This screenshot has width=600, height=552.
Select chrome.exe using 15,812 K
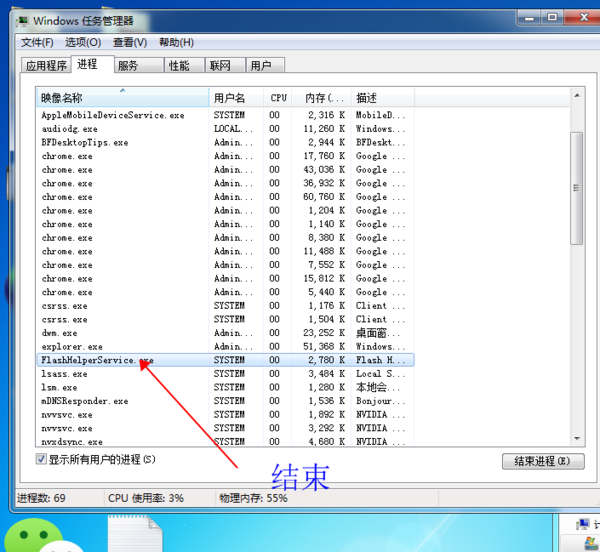(225, 278)
